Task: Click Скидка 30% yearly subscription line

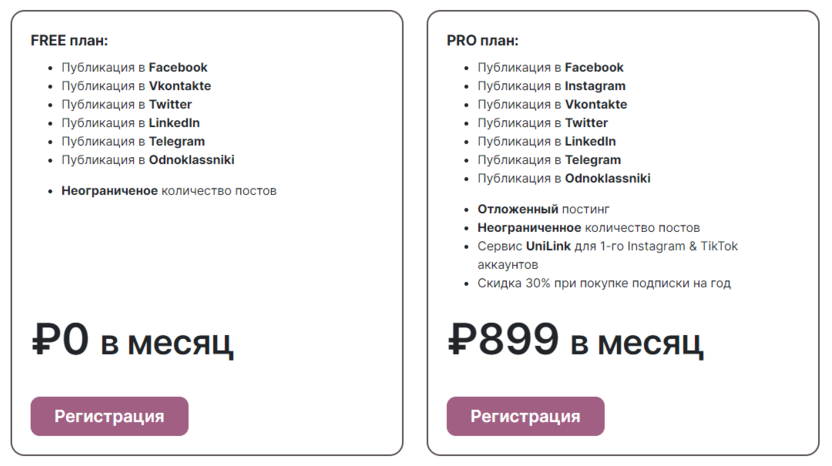Action: click(603, 283)
